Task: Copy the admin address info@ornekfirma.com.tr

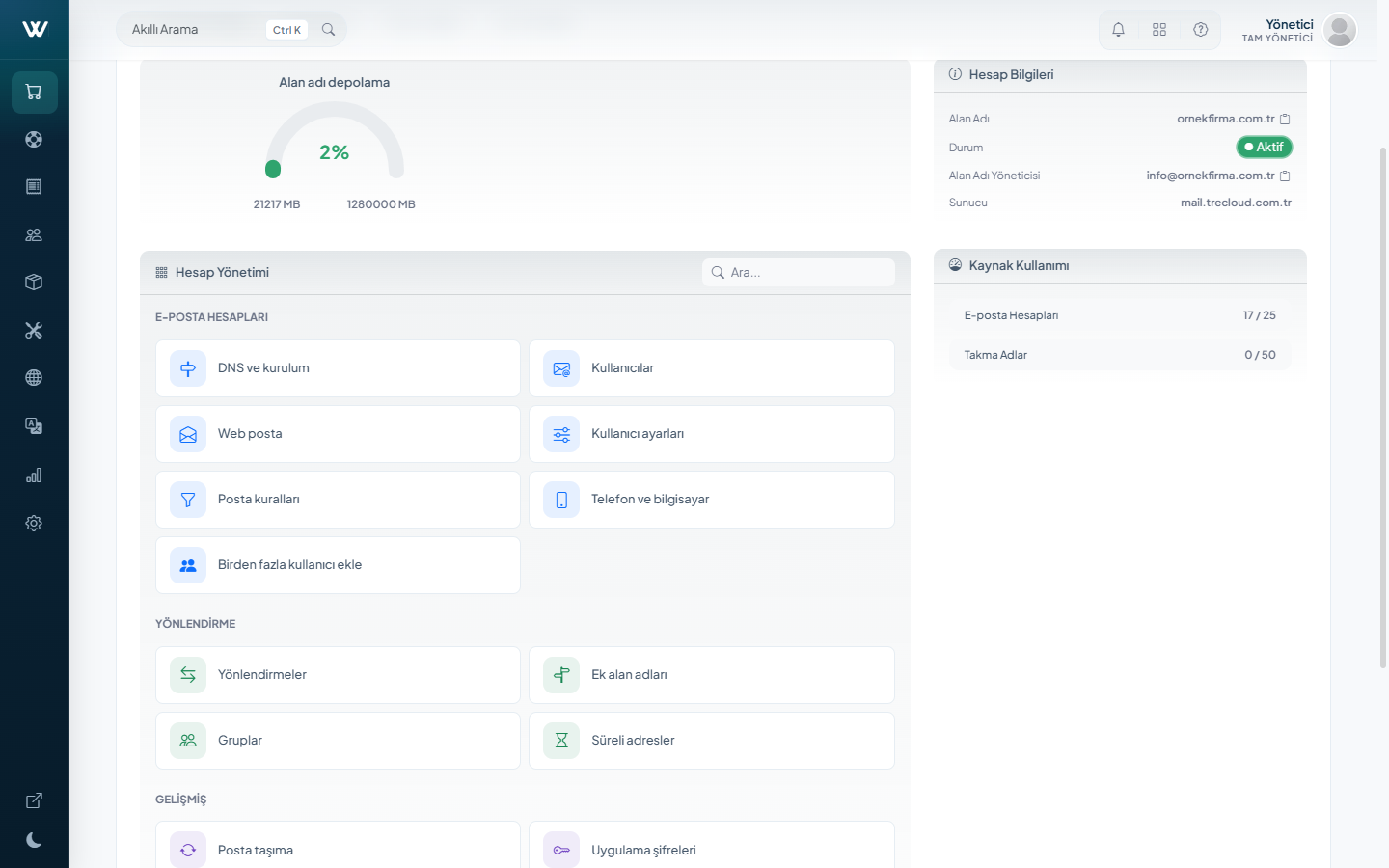Action: coord(1285,176)
